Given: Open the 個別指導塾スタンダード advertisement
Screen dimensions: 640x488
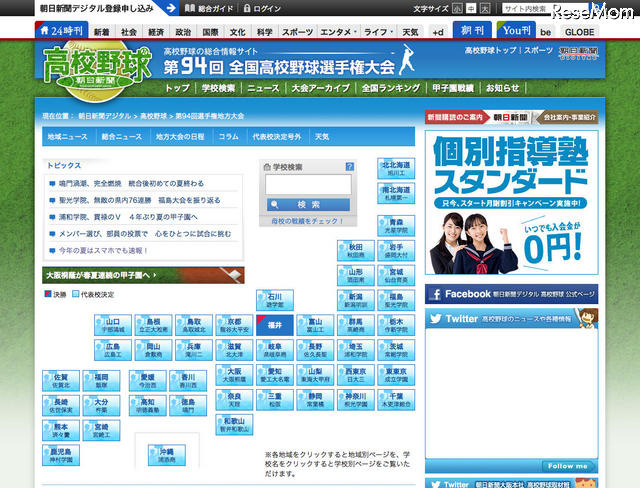Looking at the screenshot, I should tap(511, 202).
